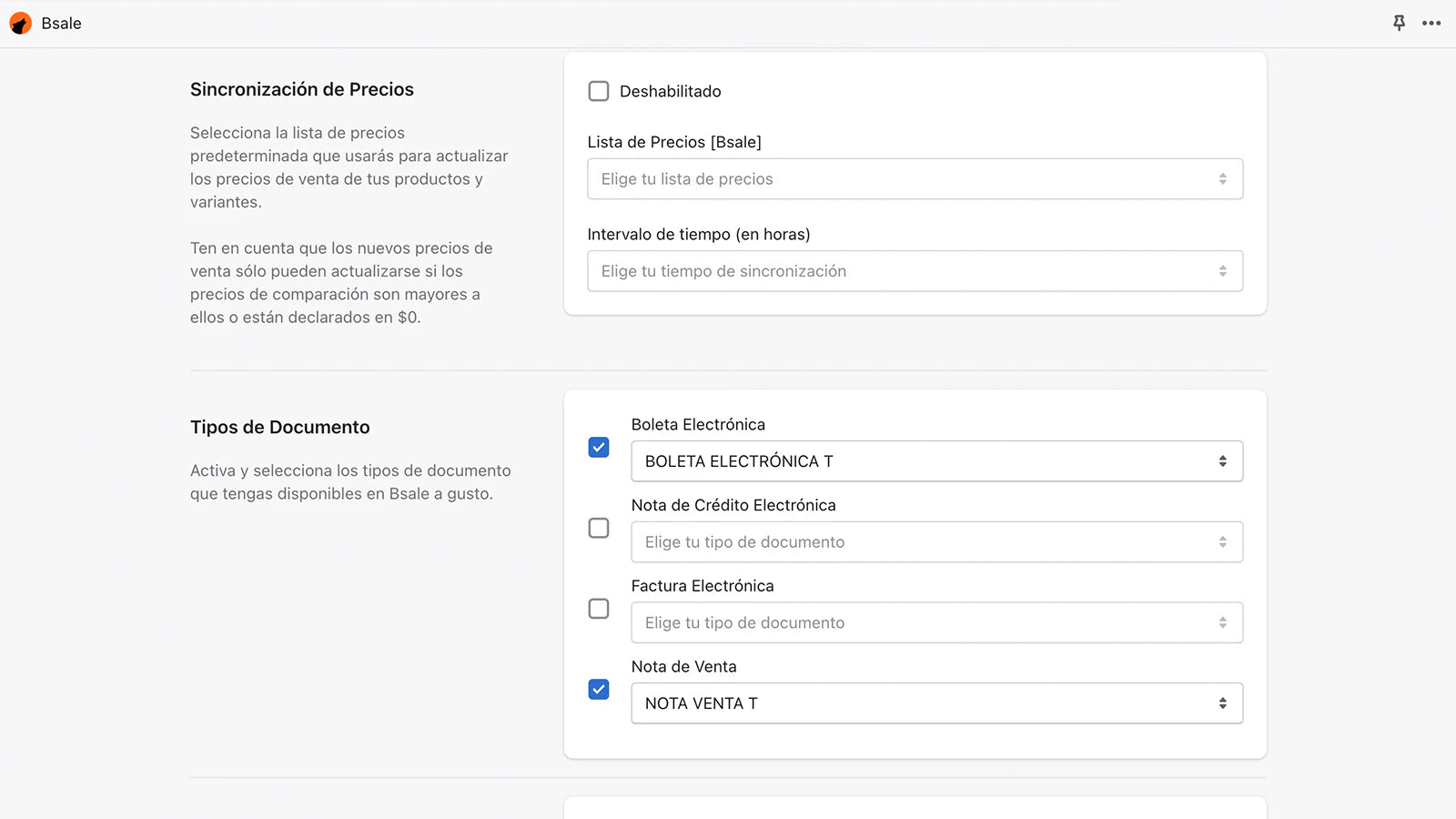Image resolution: width=1456 pixels, height=819 pixels.
Task: Uncheck the Nota de Venta checkbox
Action: (x=598, y=690)
